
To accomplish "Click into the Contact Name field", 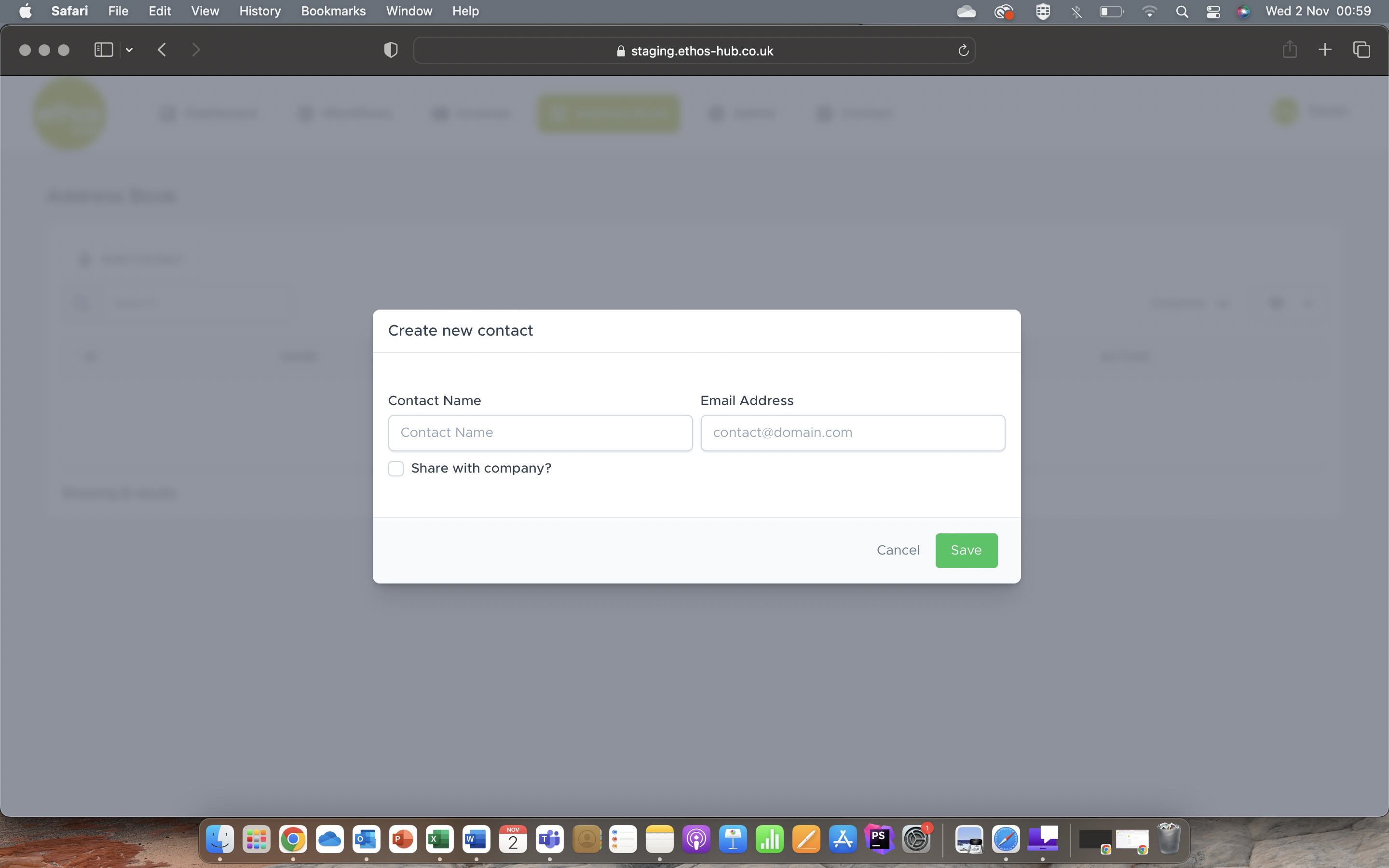I will coord(540,433).
